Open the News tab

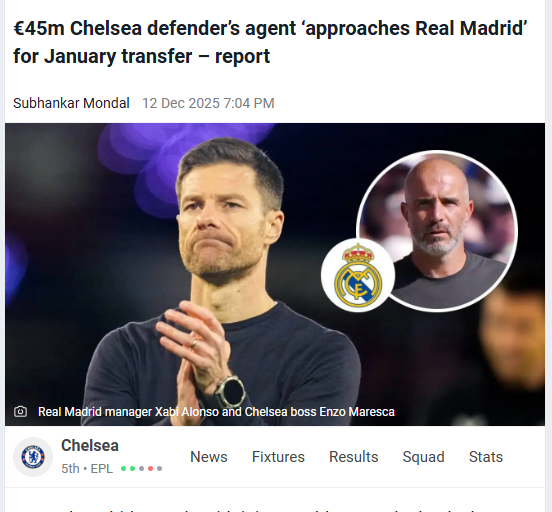pos(209,457)
